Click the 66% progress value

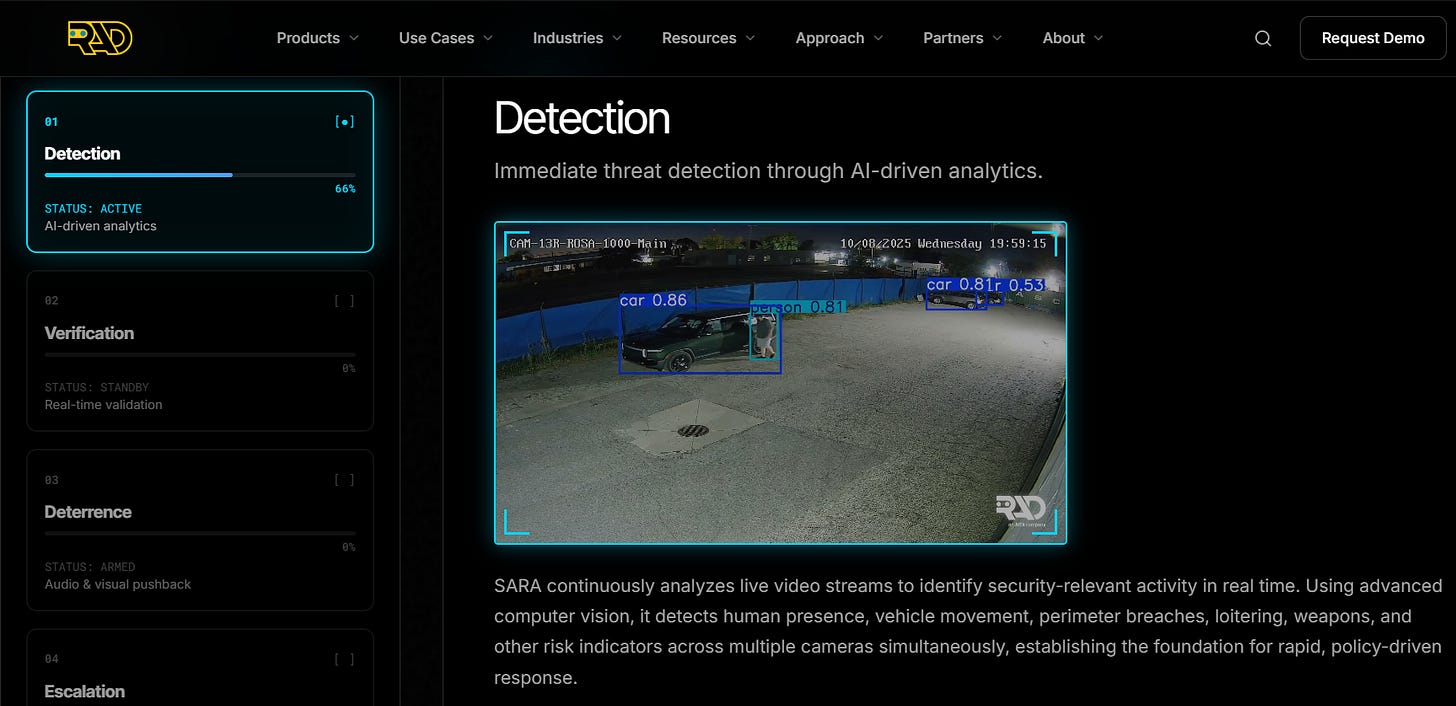(x=345, y=189)
